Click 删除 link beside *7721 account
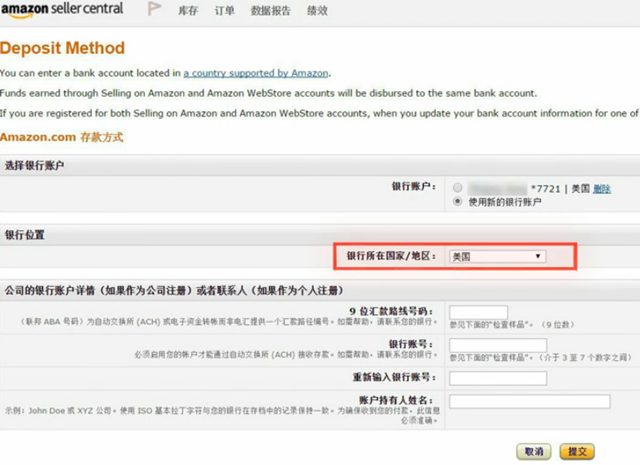Viewport: 640px width, 465px height. click(x=602, y=189)
